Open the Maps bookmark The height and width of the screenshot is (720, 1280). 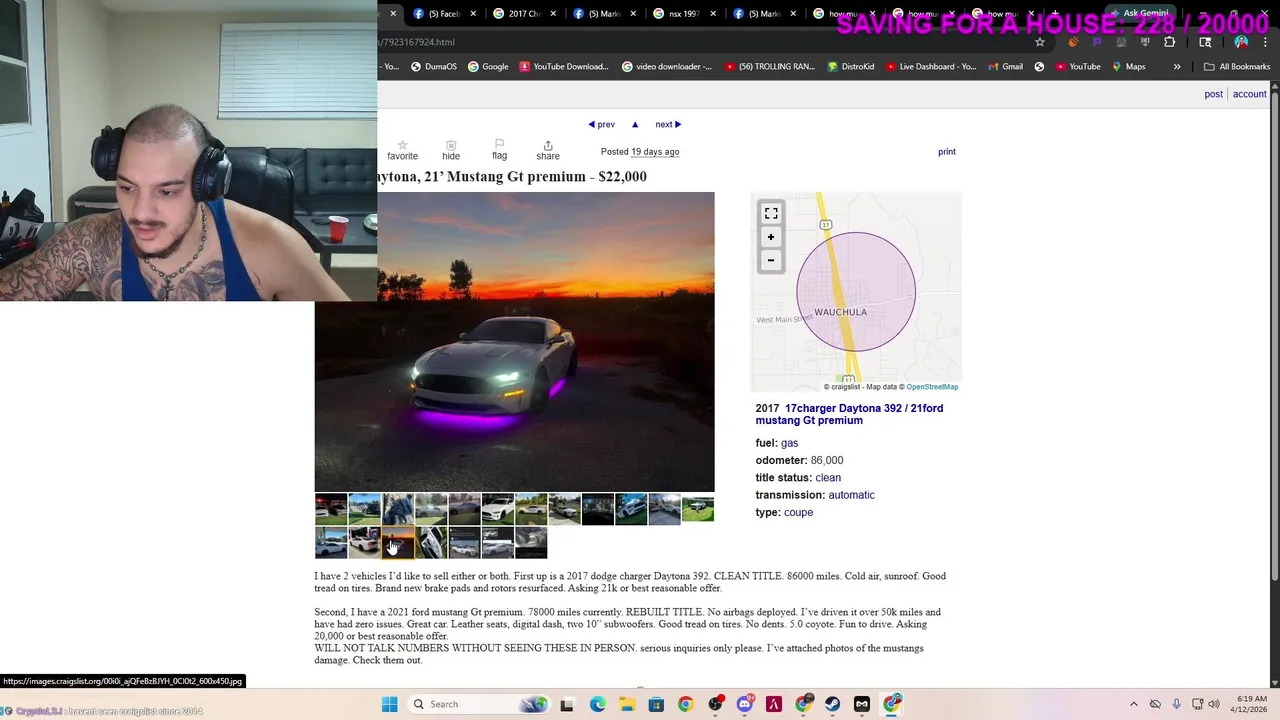click(1128, 67)
